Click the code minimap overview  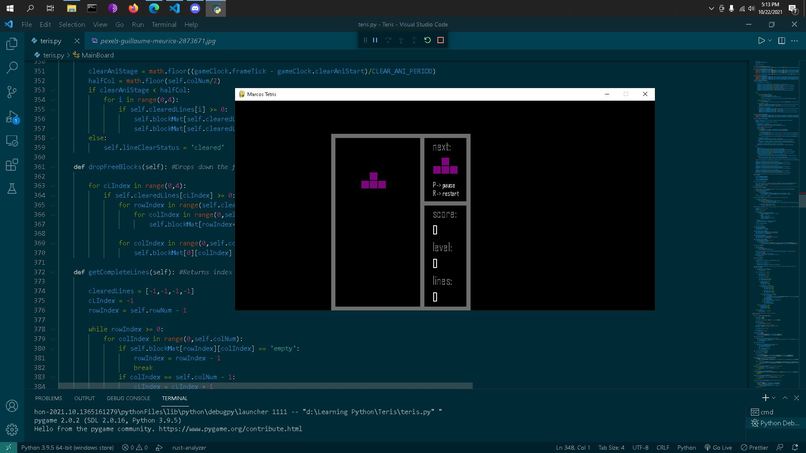coord(777,224)
